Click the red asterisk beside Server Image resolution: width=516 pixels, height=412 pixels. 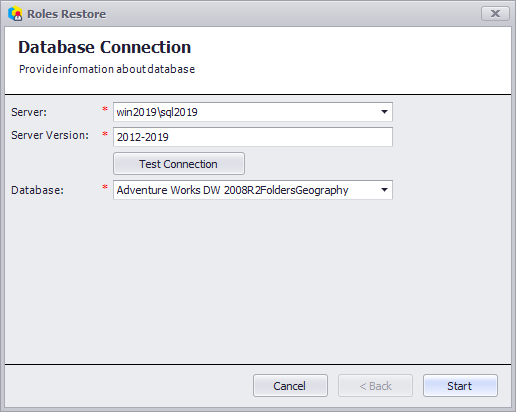tap(105, 109)
